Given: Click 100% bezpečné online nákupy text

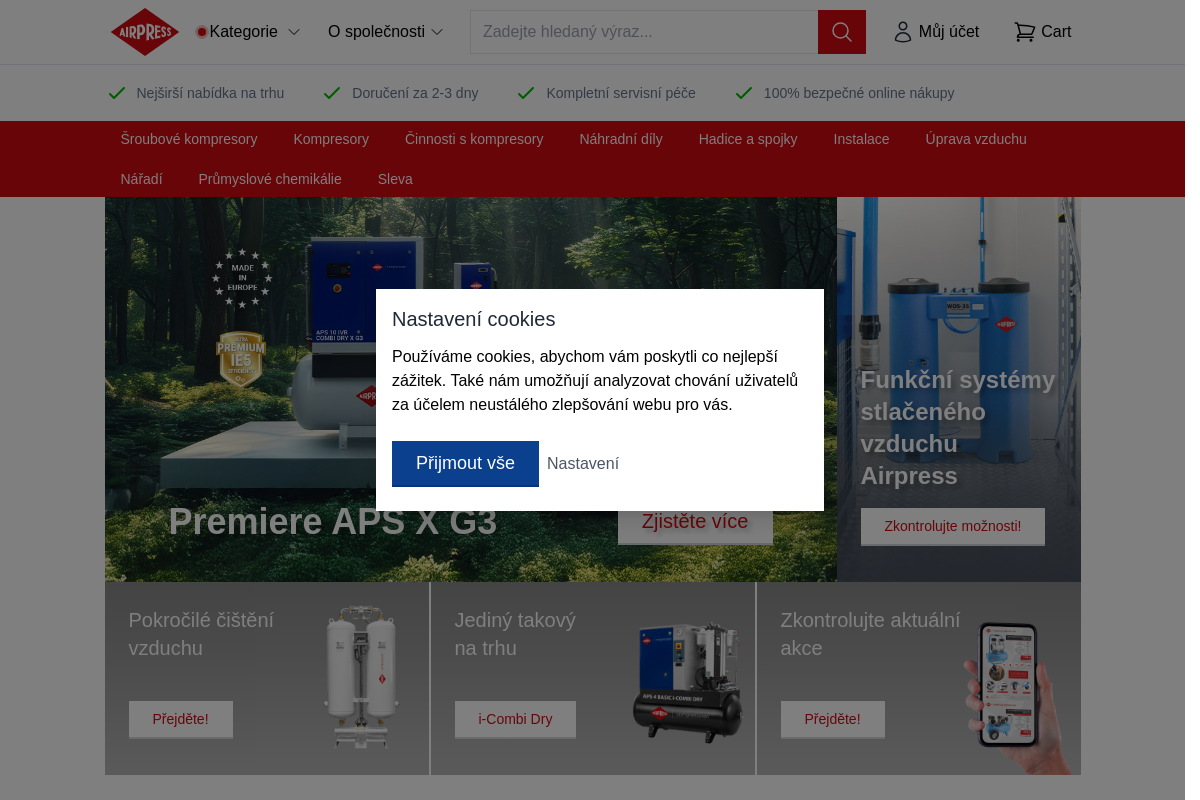Looking at the screenshot, I should 859,93.
